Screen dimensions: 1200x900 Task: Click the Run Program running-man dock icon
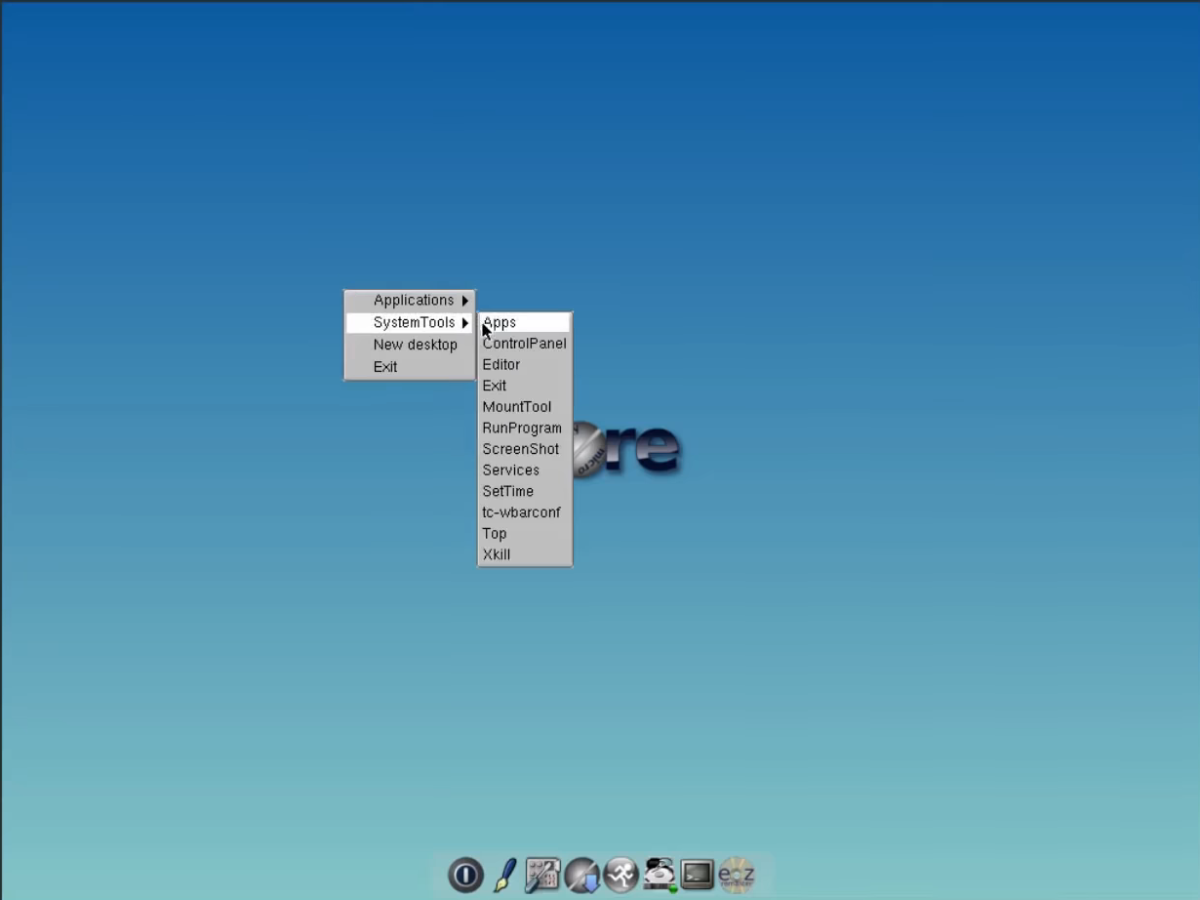coord(620,875)
